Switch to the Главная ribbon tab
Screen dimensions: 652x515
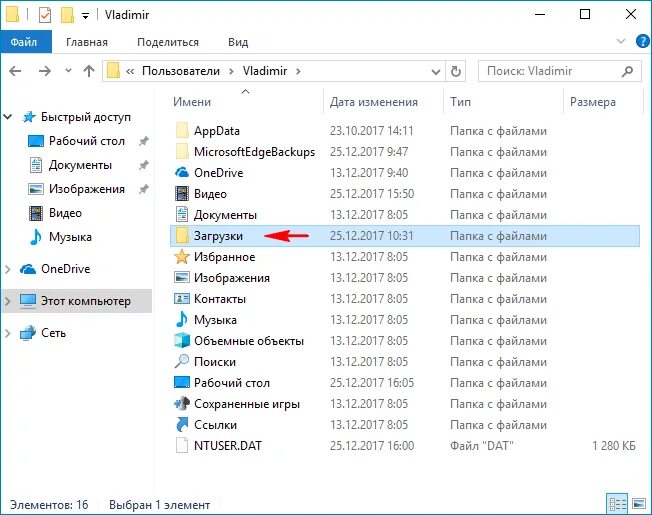[86, 42]
